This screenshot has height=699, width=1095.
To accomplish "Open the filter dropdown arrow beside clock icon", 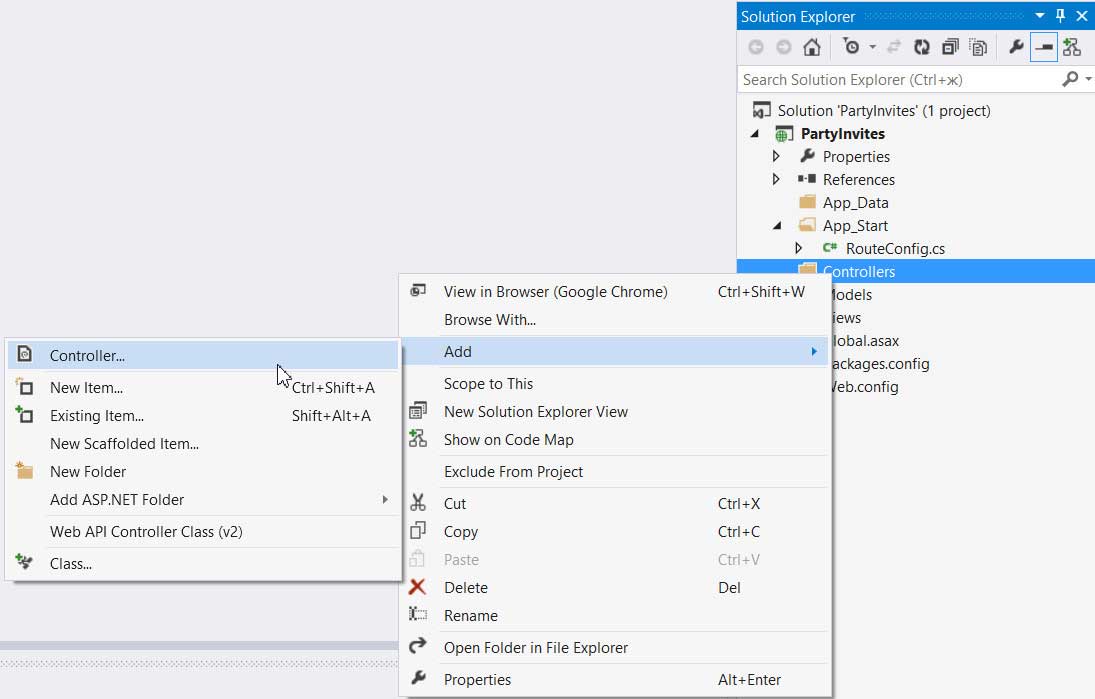I will (x=872, y=47).
